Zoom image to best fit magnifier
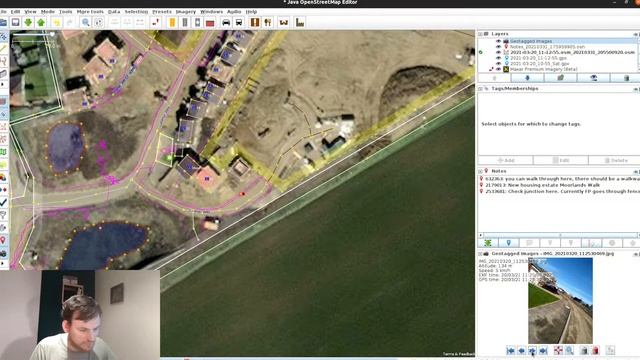This screenshot has height=360, width=640. [x=569, y=350]
